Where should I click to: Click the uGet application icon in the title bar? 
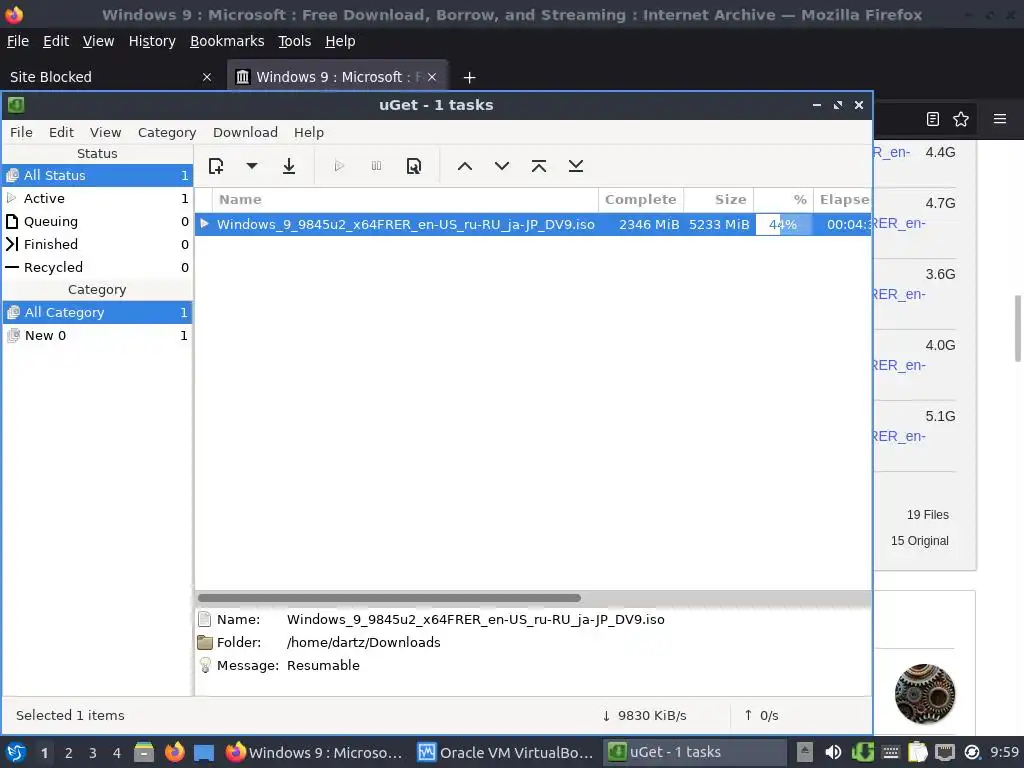[x=16, y=104]
